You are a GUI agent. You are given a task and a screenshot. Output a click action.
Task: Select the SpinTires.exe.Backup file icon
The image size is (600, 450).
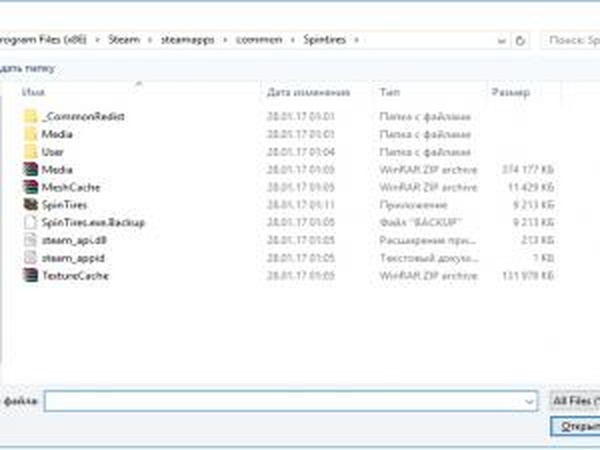pos(29,222)
